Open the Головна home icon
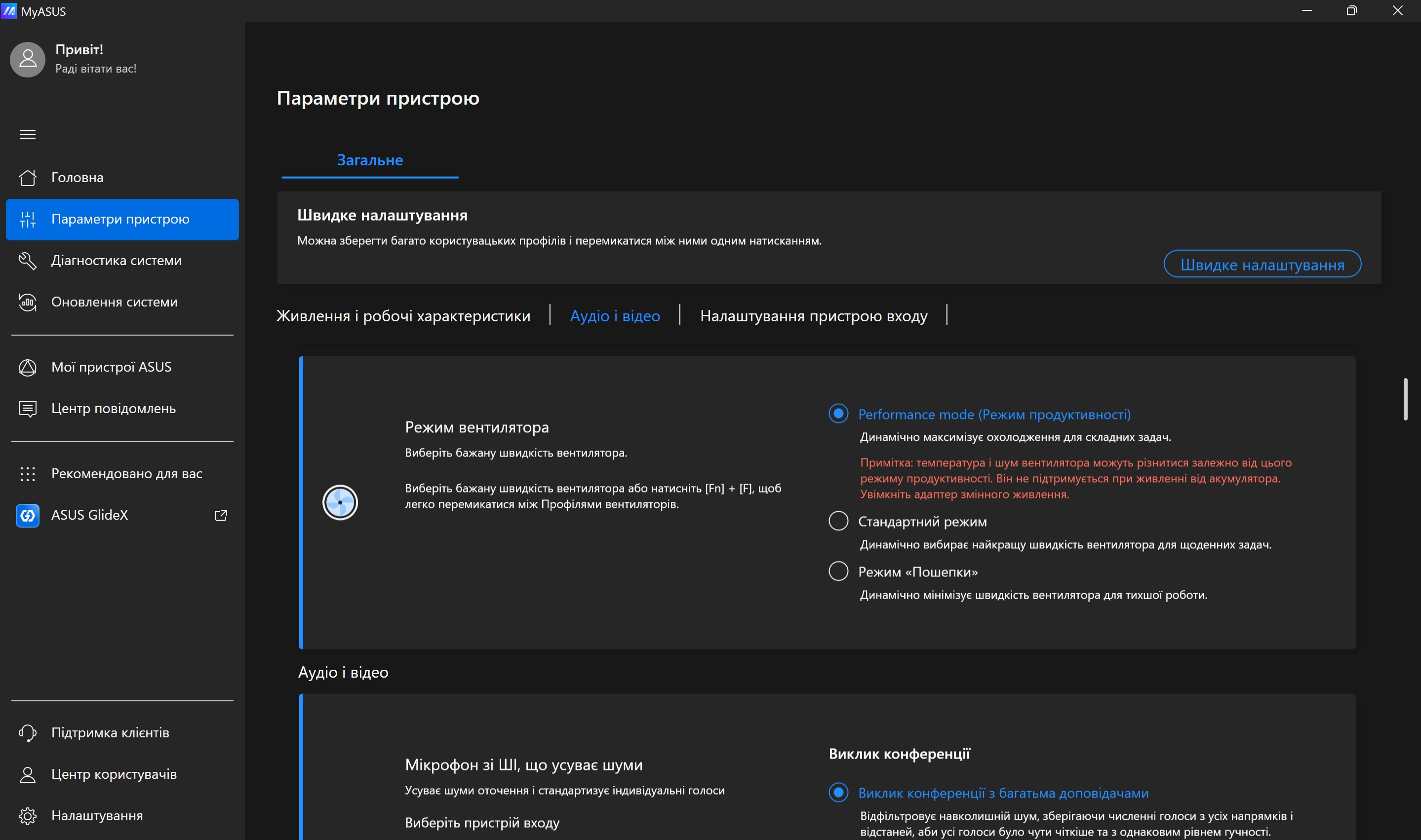The image size is (1421, 840). (27, 178)
